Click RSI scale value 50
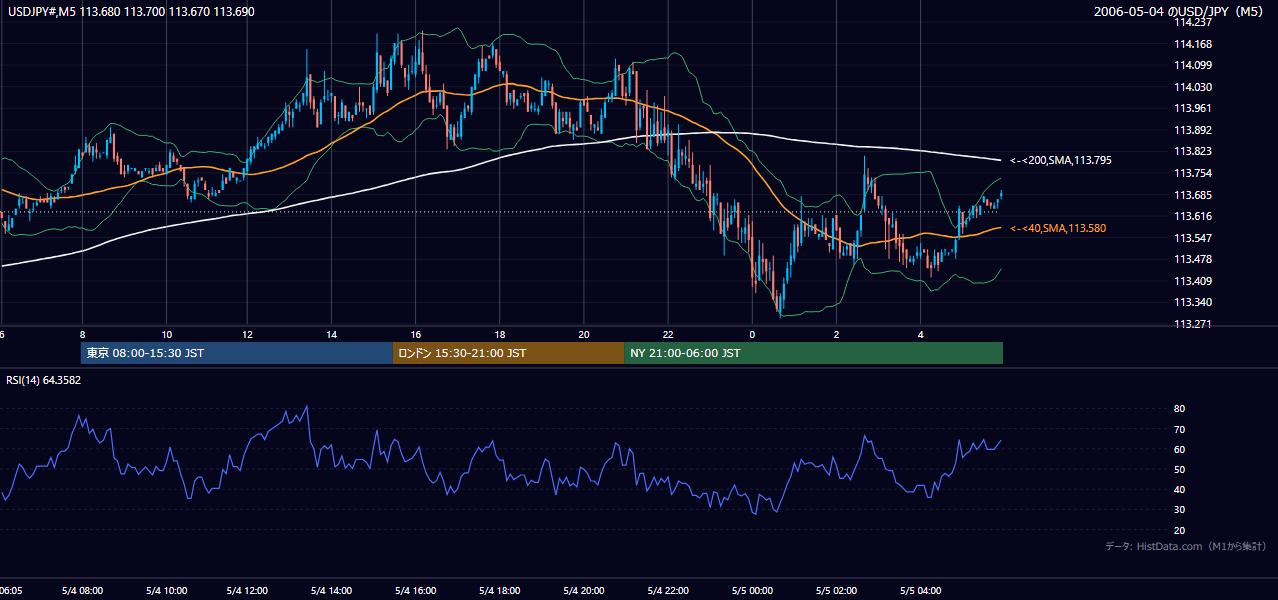 pos(1179,469)
